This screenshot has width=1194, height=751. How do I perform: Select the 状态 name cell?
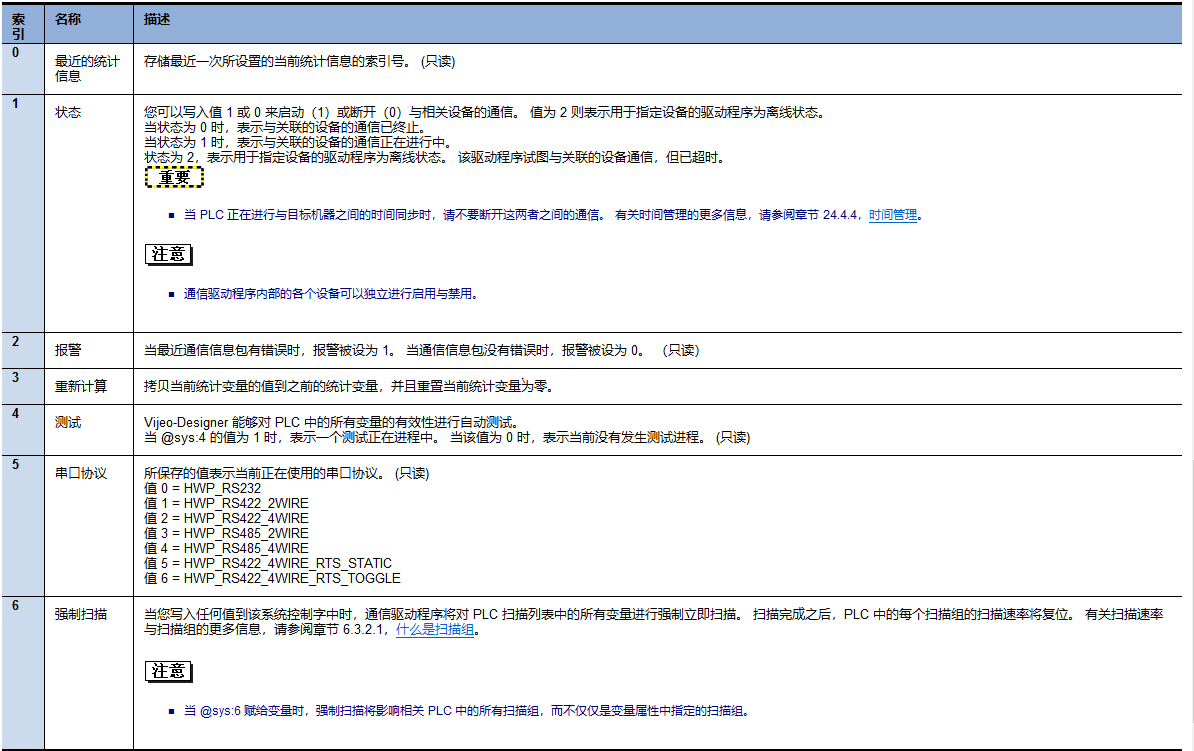68,112
